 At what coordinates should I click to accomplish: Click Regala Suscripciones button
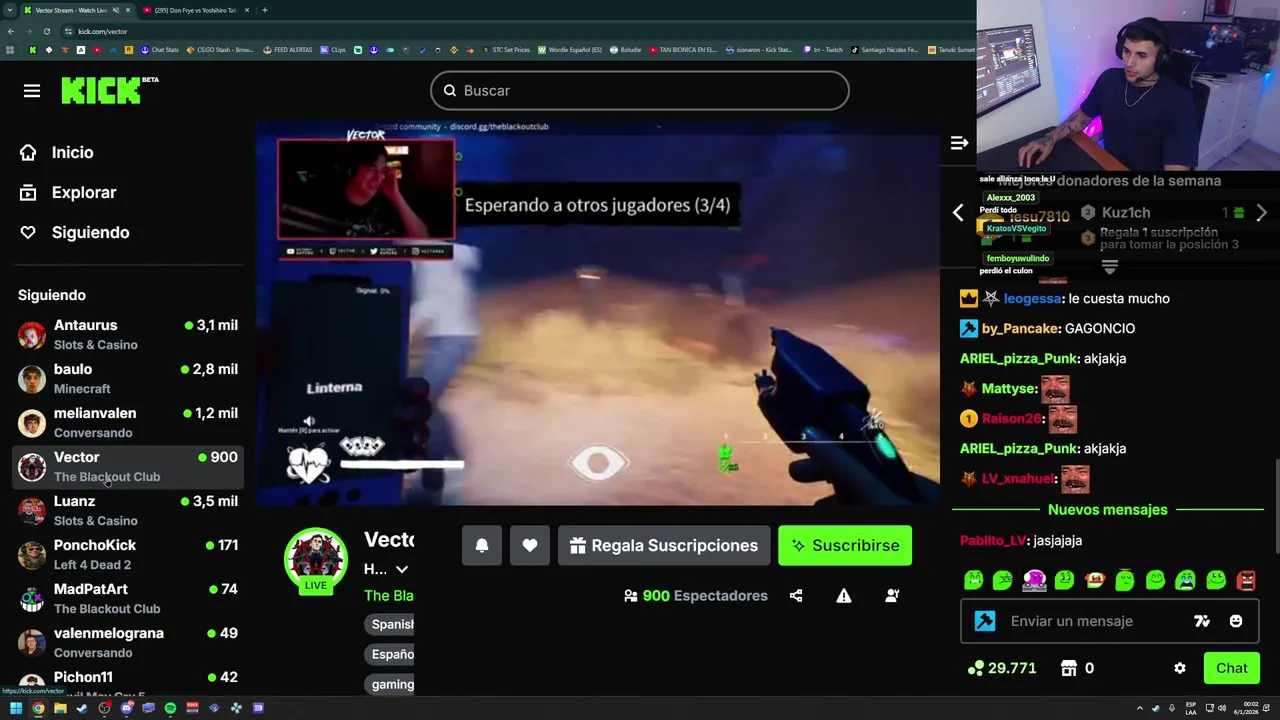[664, 545]
